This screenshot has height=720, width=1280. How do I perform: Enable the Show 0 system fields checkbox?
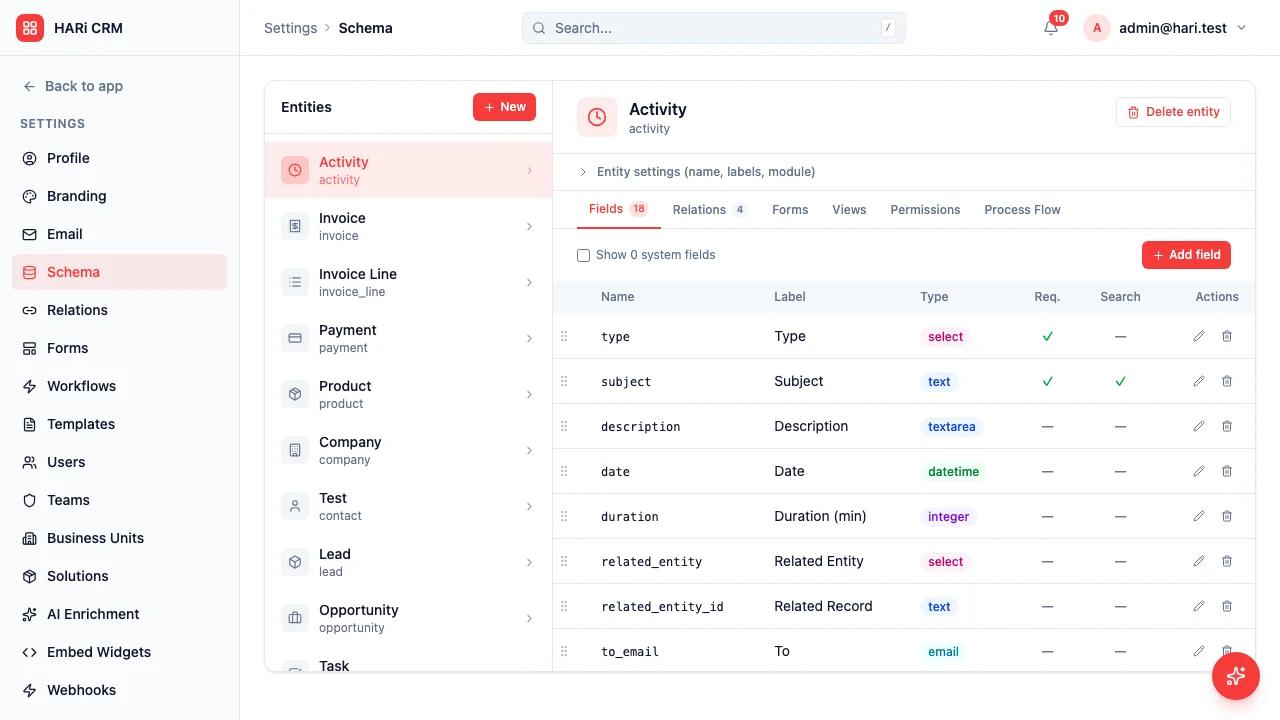(x=583, y=255)
